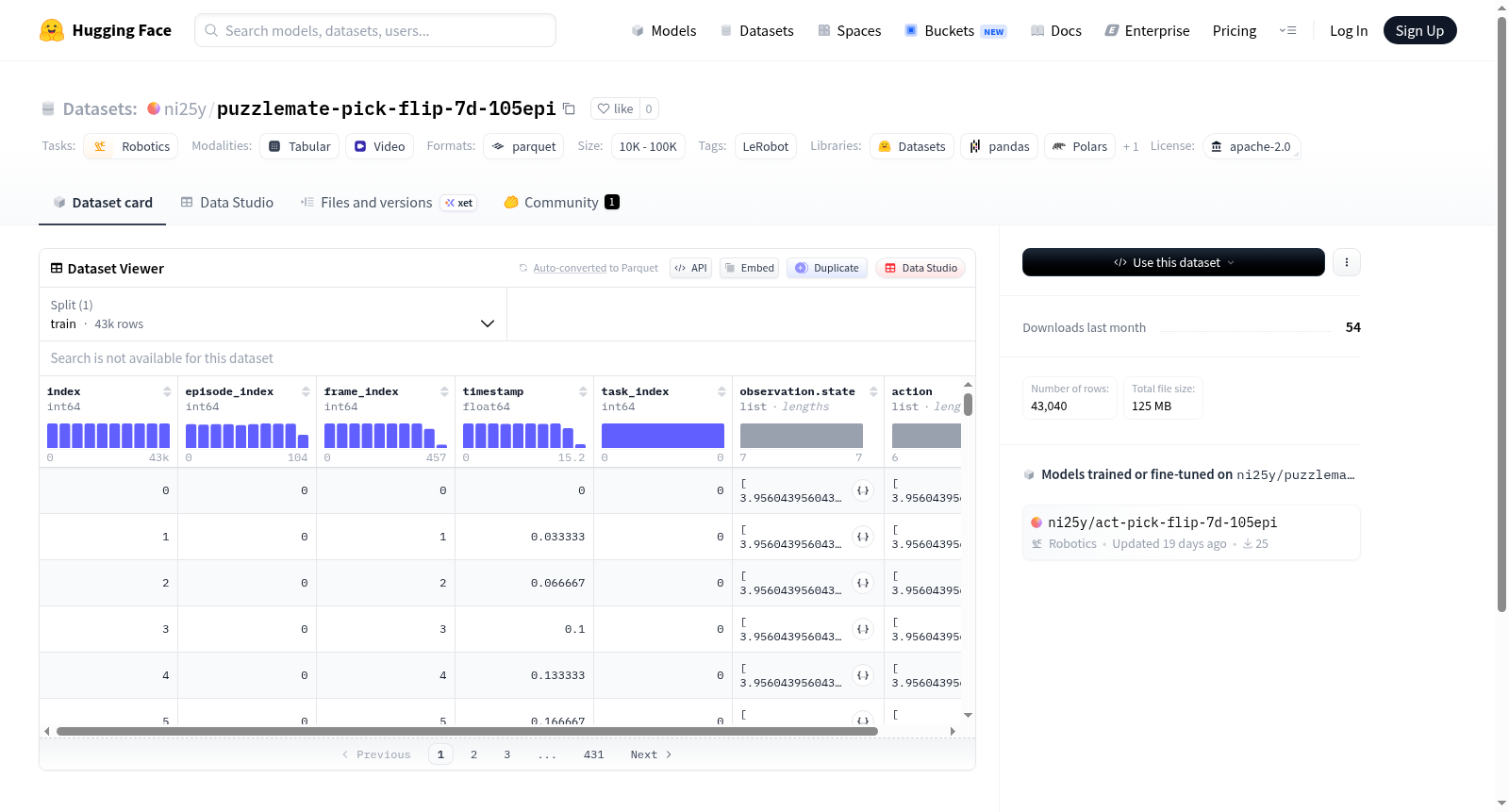Screen dimensions: 1509x812
Task: Expand the observation.state cell in row 4
Action: (x=863, y=675)
